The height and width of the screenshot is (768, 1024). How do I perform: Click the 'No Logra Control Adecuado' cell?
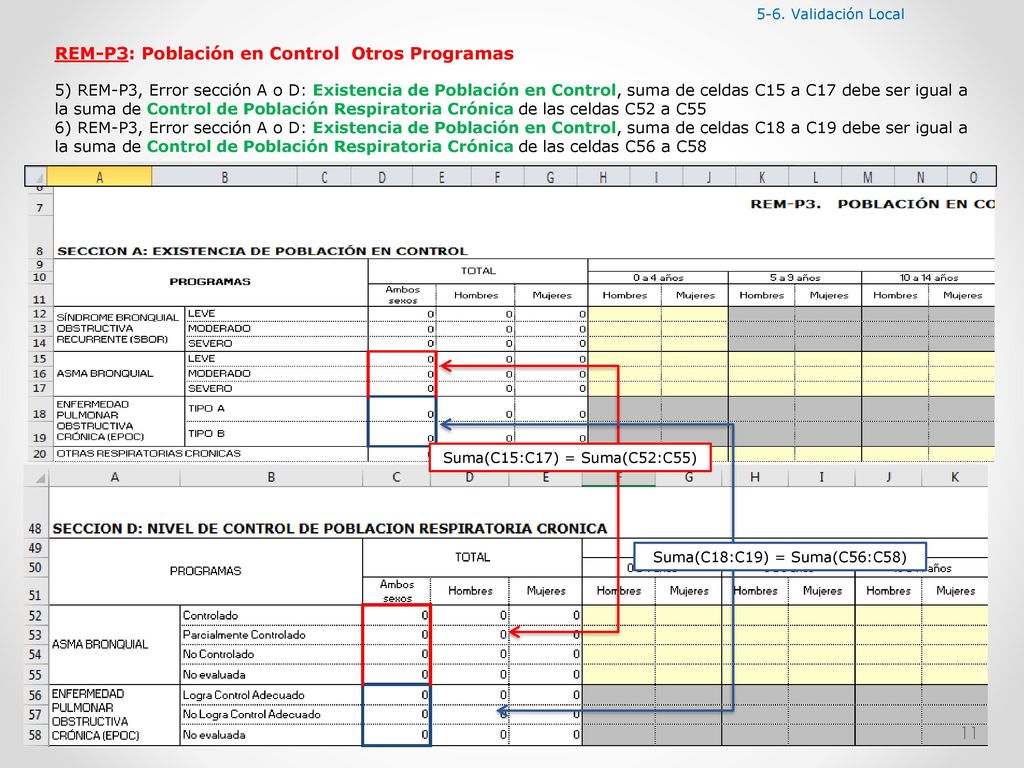(271, 714)
